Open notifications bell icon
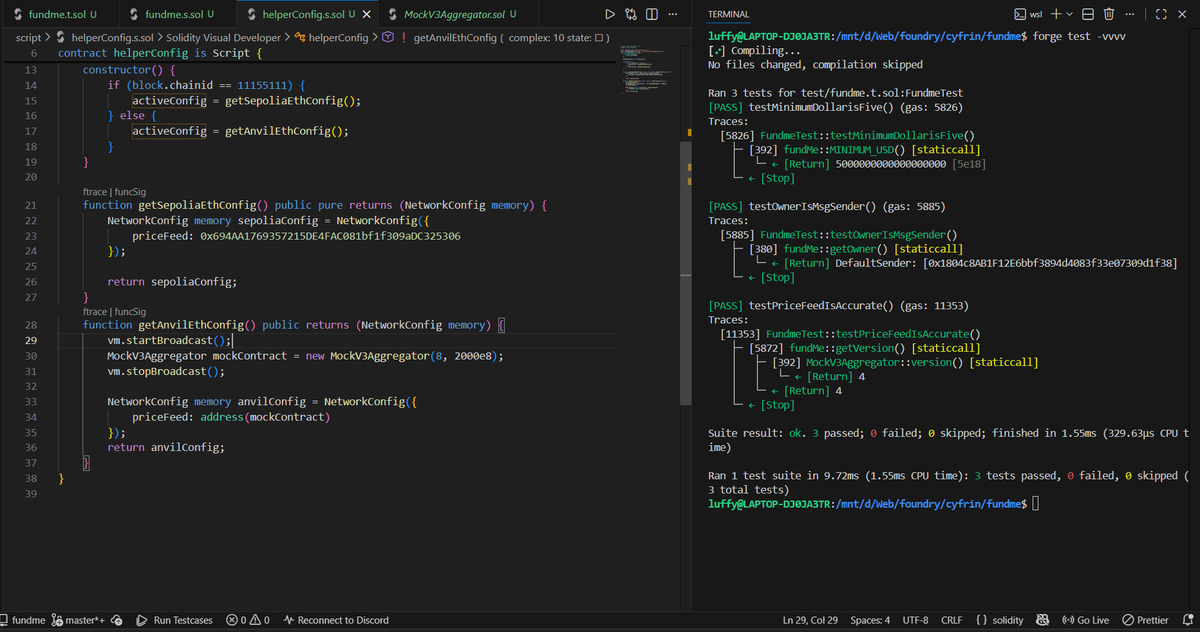 click(x=1188, y=620)
